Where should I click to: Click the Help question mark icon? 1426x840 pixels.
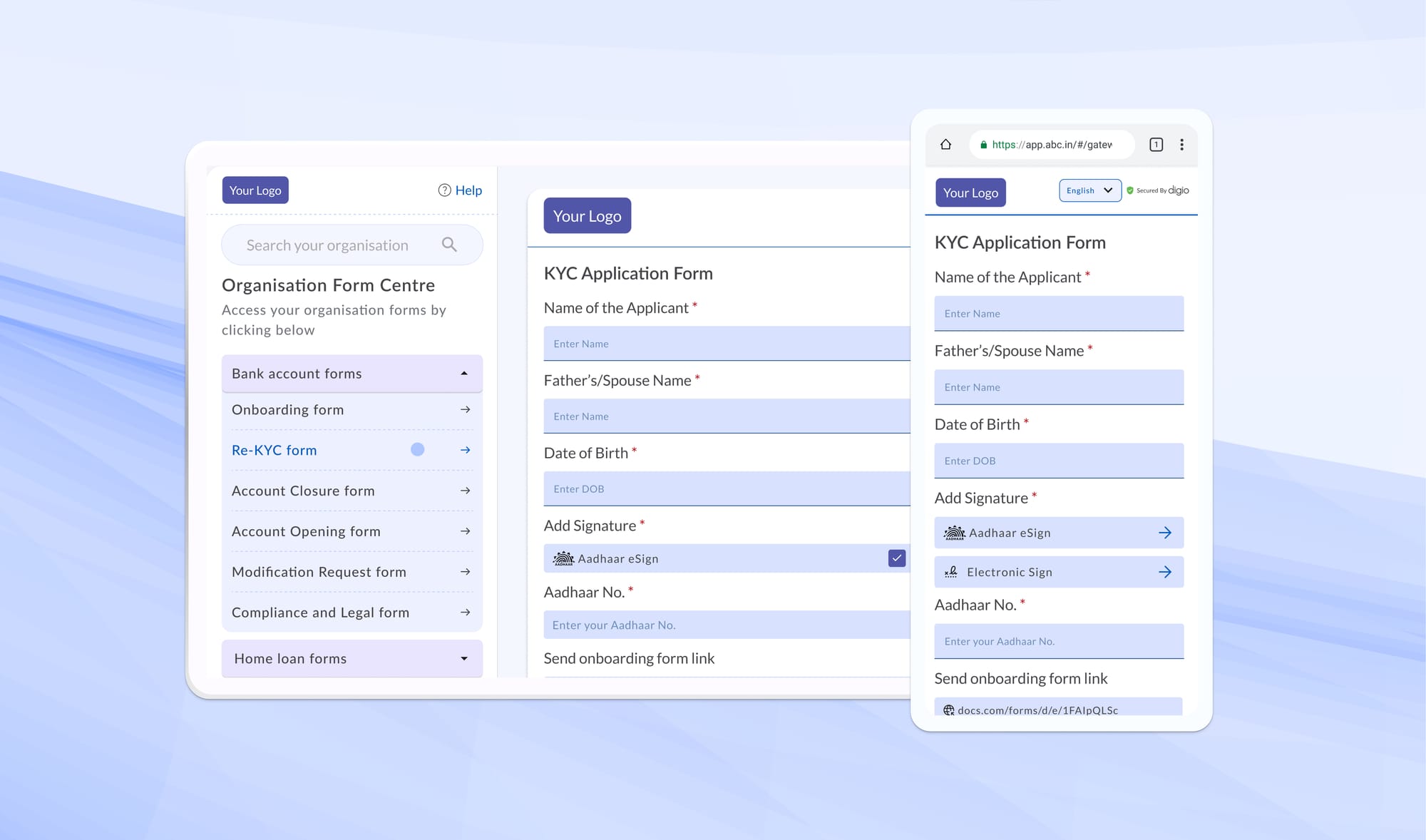444,190
